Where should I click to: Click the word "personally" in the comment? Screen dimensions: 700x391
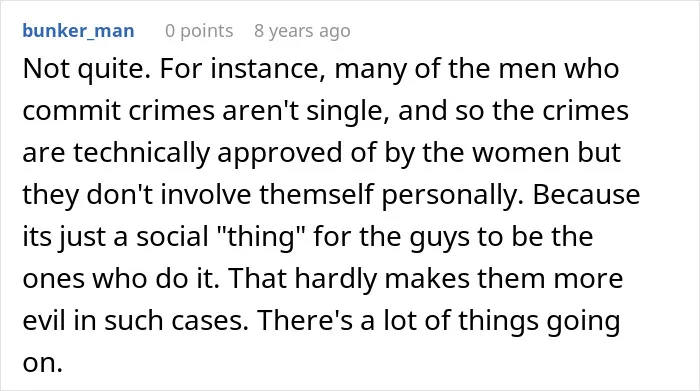(453, 196)
